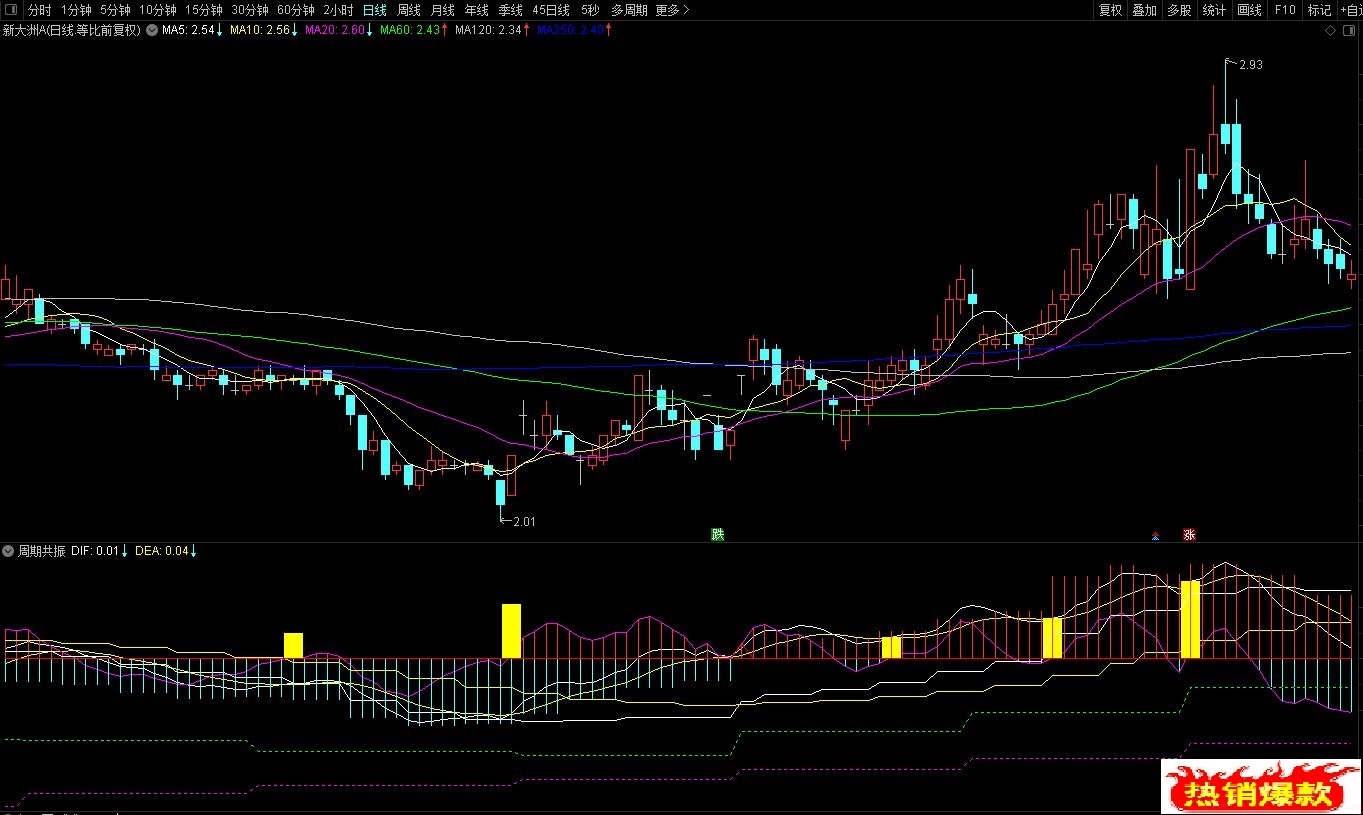
Task: Click the 2.93 high price label
Action: (1250, 65)
